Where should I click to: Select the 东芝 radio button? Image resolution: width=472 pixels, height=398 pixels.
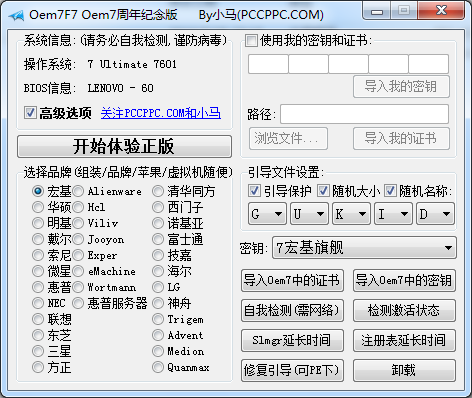coord(38,335)
